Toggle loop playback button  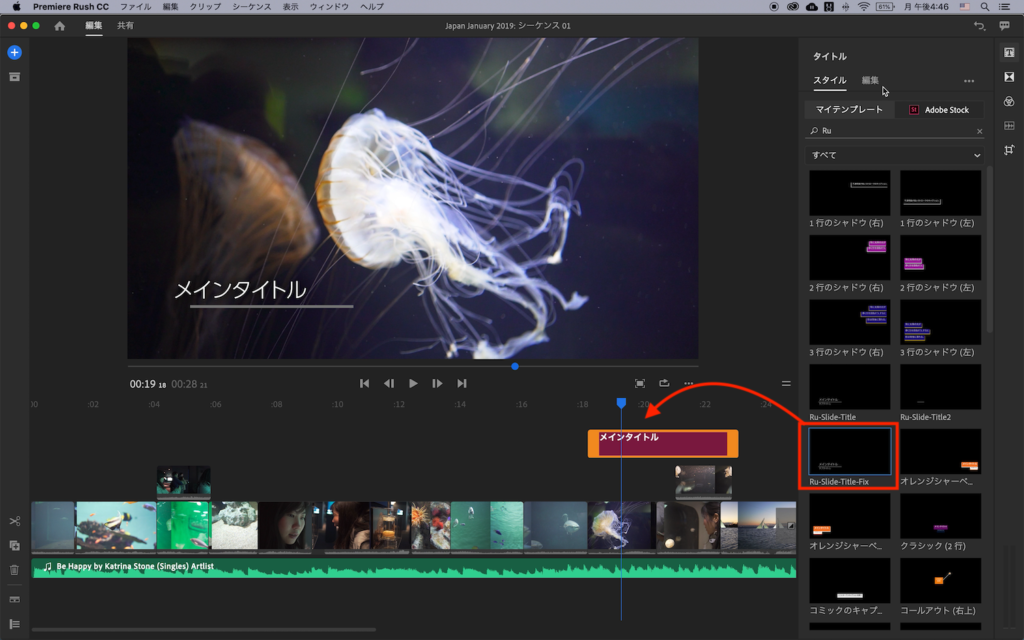point(664,383)
